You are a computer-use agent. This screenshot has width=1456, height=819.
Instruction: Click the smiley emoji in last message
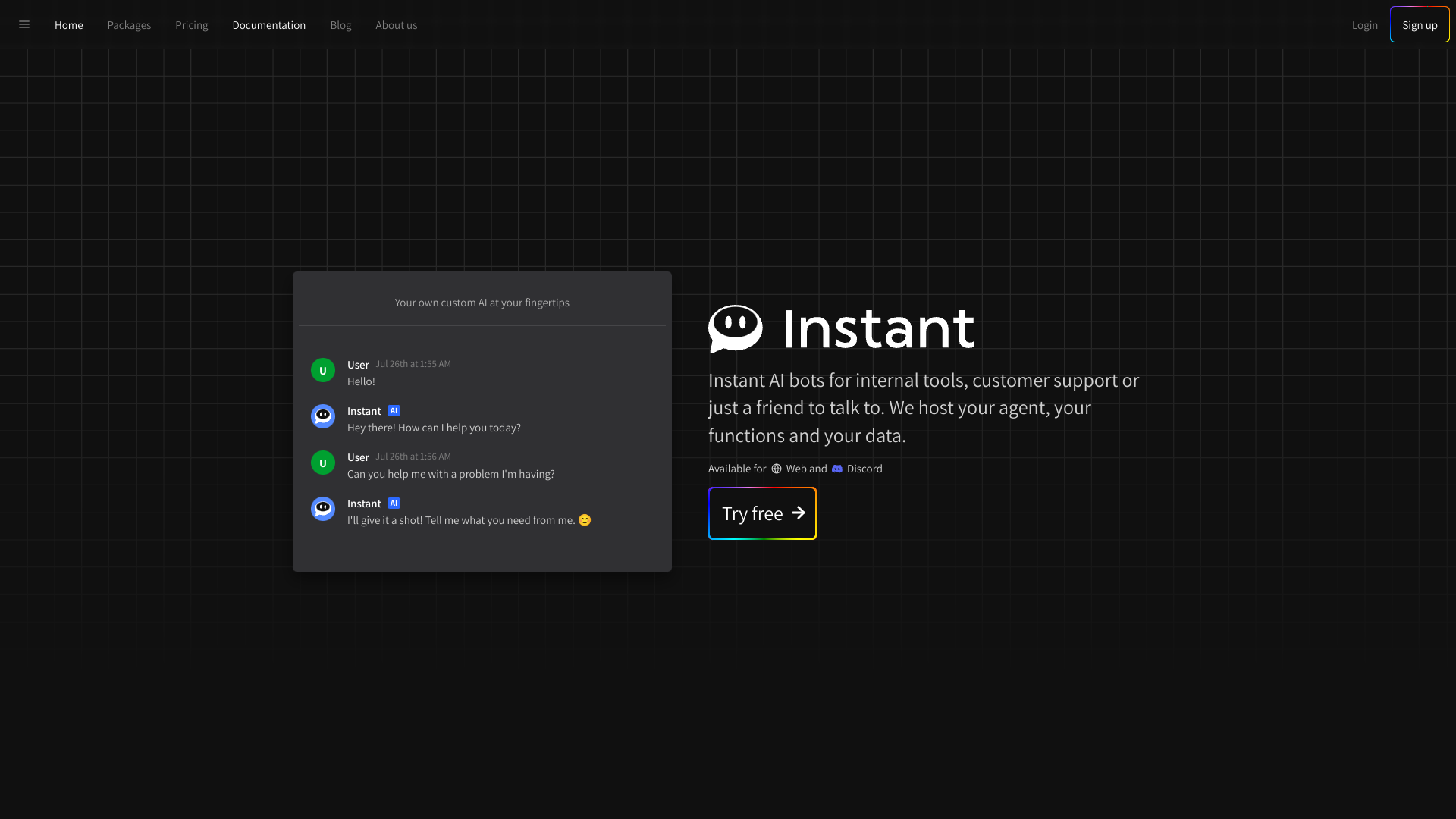coord(584,520)
